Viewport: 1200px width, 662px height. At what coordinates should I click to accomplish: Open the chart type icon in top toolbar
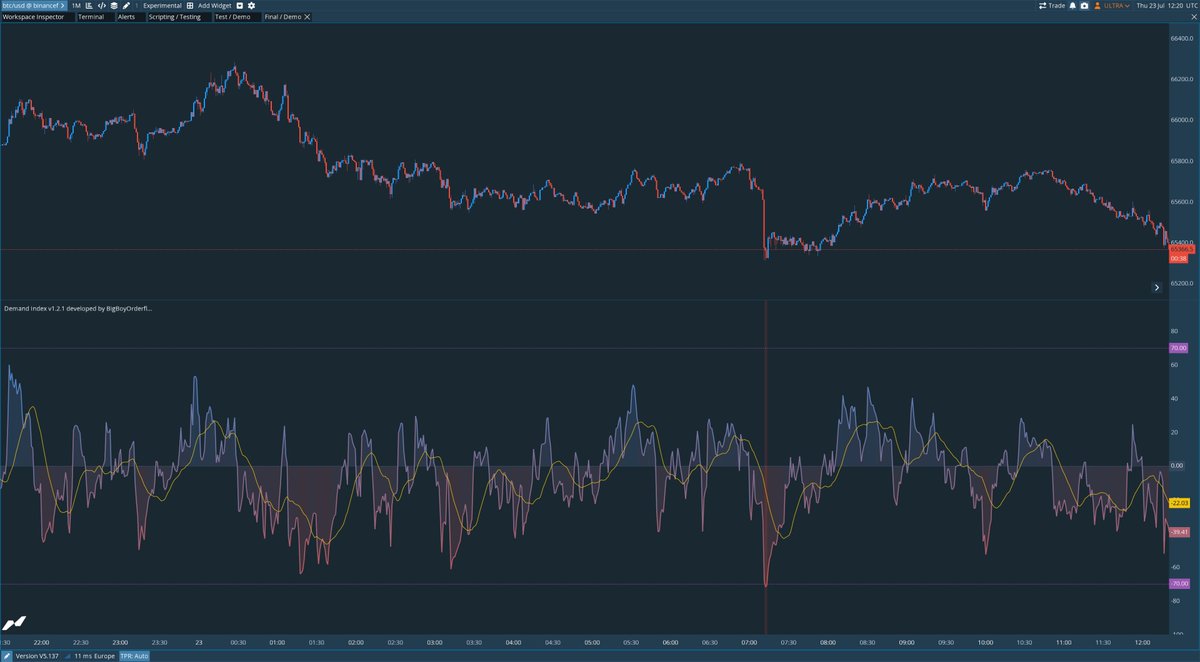coord(90,5)
